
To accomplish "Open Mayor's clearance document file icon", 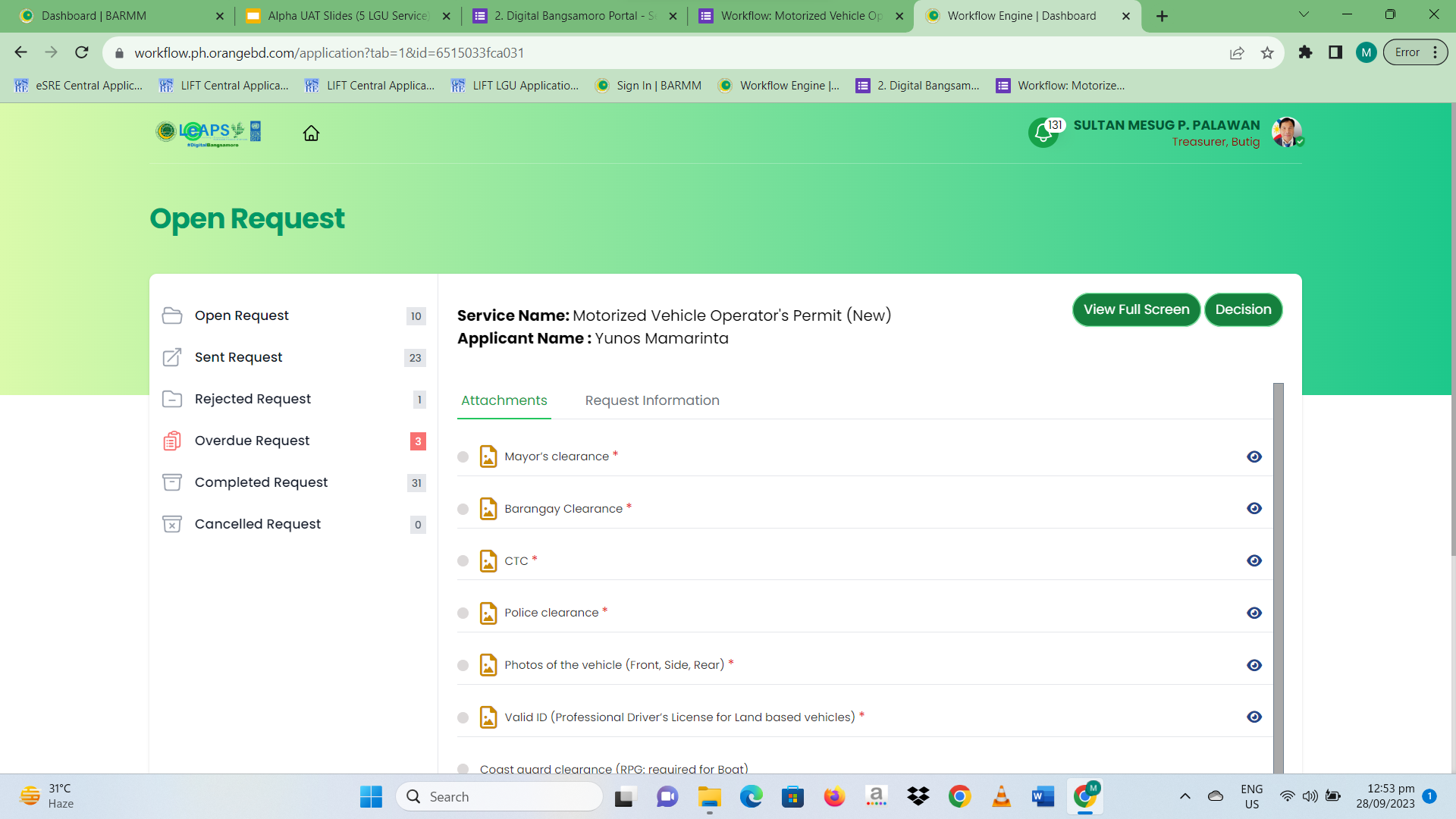I will pyautogui.click(x=488, y=457).
